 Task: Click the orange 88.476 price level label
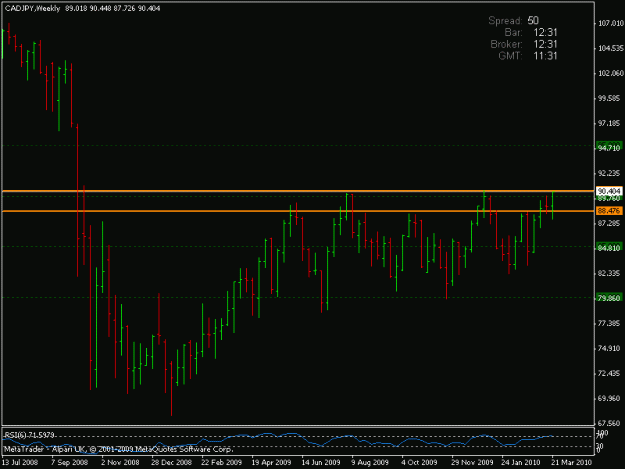[609, 211]
